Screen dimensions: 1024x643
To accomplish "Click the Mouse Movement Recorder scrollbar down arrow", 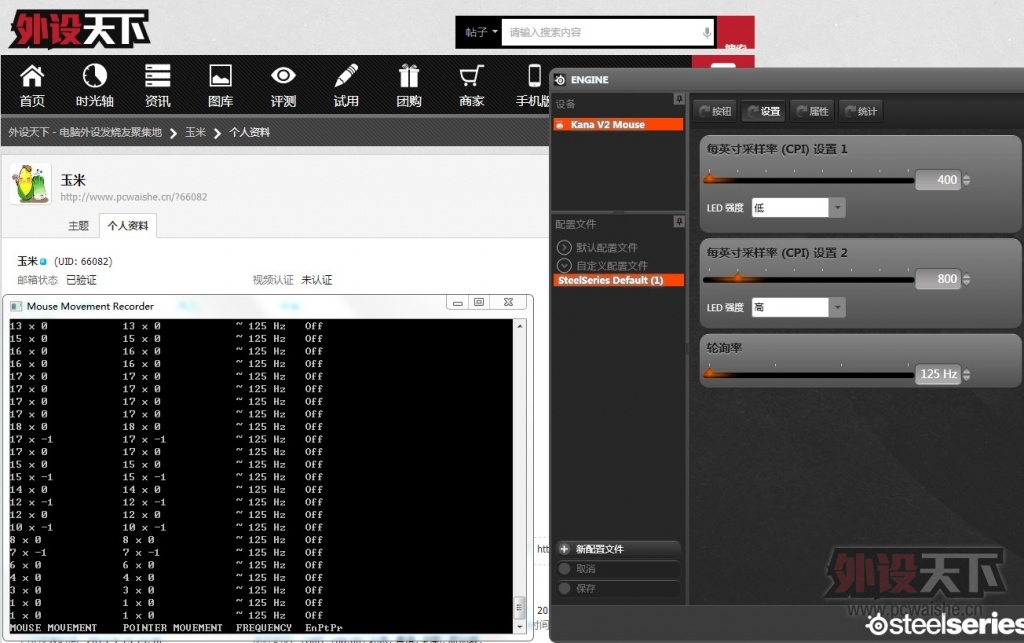I will pos(520,627).
